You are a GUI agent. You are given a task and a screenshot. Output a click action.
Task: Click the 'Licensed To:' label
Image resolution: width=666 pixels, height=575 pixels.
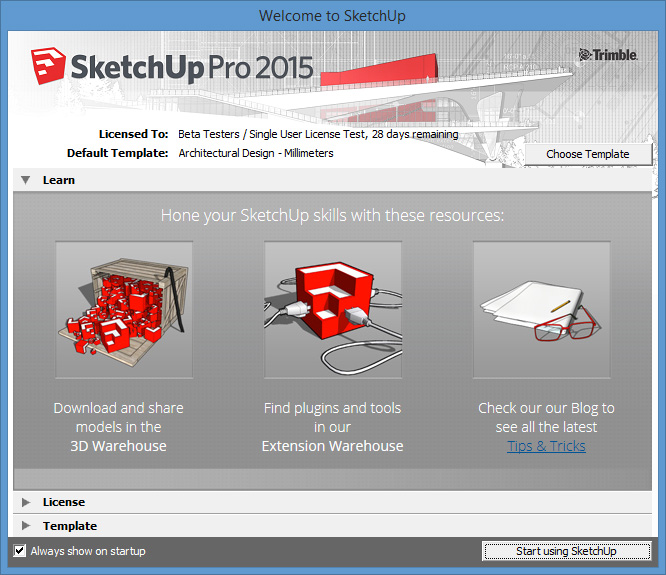point(134,134)
